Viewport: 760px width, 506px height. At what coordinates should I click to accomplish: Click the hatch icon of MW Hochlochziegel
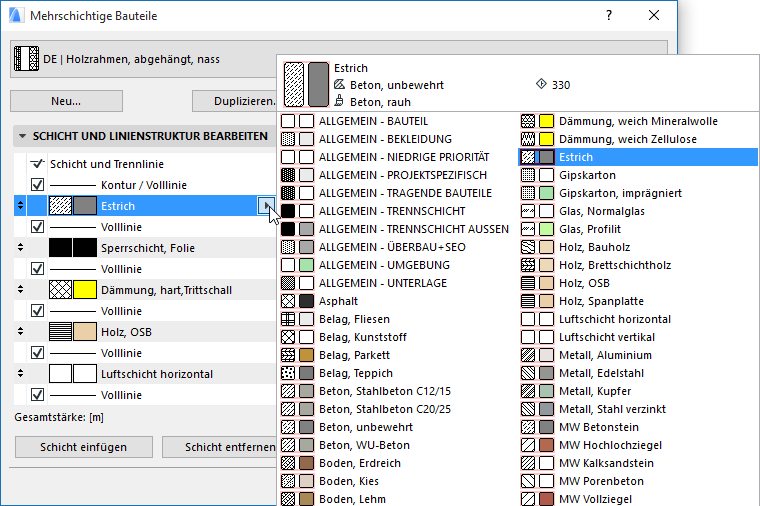click(528, 445)
